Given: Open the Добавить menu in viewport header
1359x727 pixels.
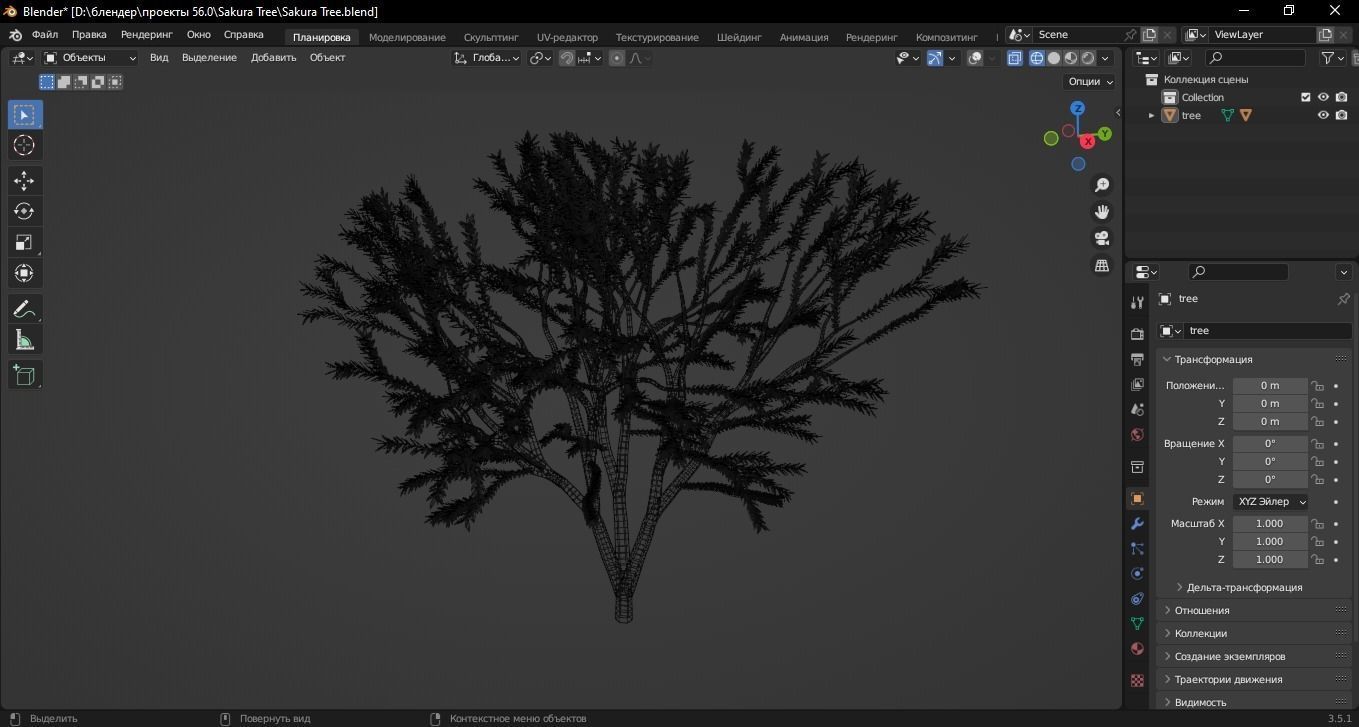Looking at the screenshot, I should 273,58.
